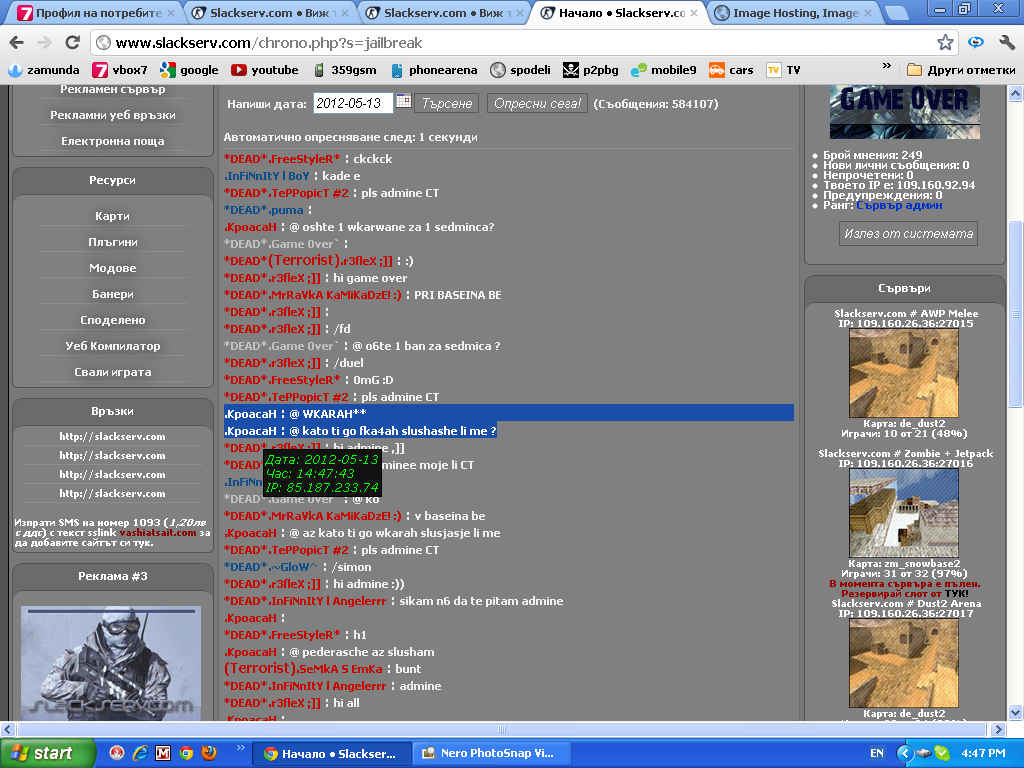This screenshot has width=1024, height=768.
Task: Open the Сървър админ rank link
Action: pyautogui.click(x=899, y=205)
